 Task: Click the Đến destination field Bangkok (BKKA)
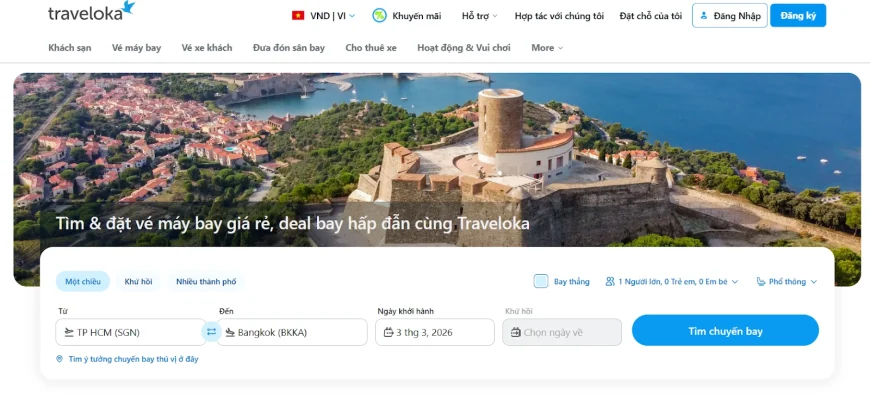pos(292,332)
